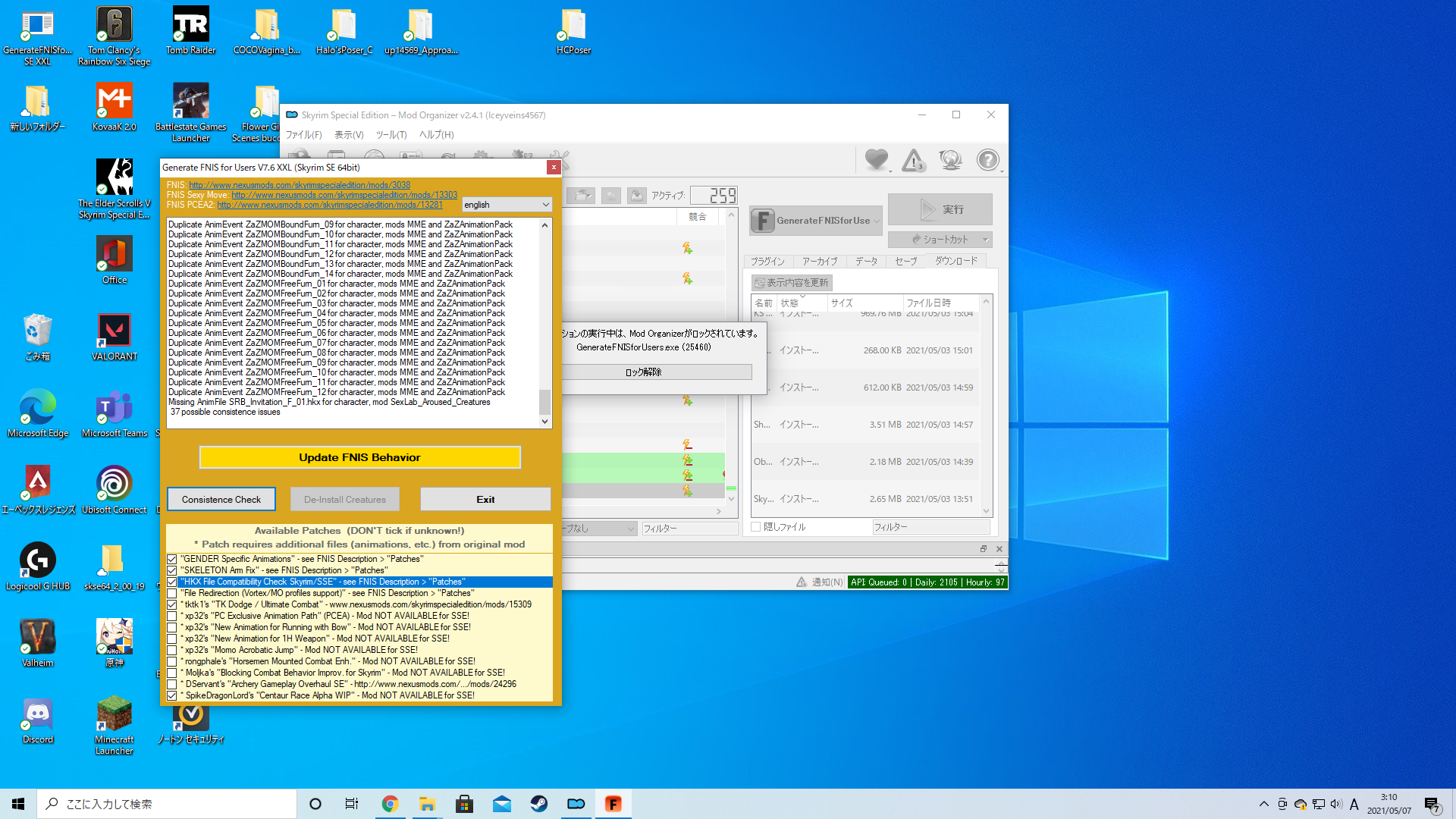The image size is (1456, 819).
Task: Click the downloads list scroll down arrow
Action: pyautogui.click(x=987, y=511)
